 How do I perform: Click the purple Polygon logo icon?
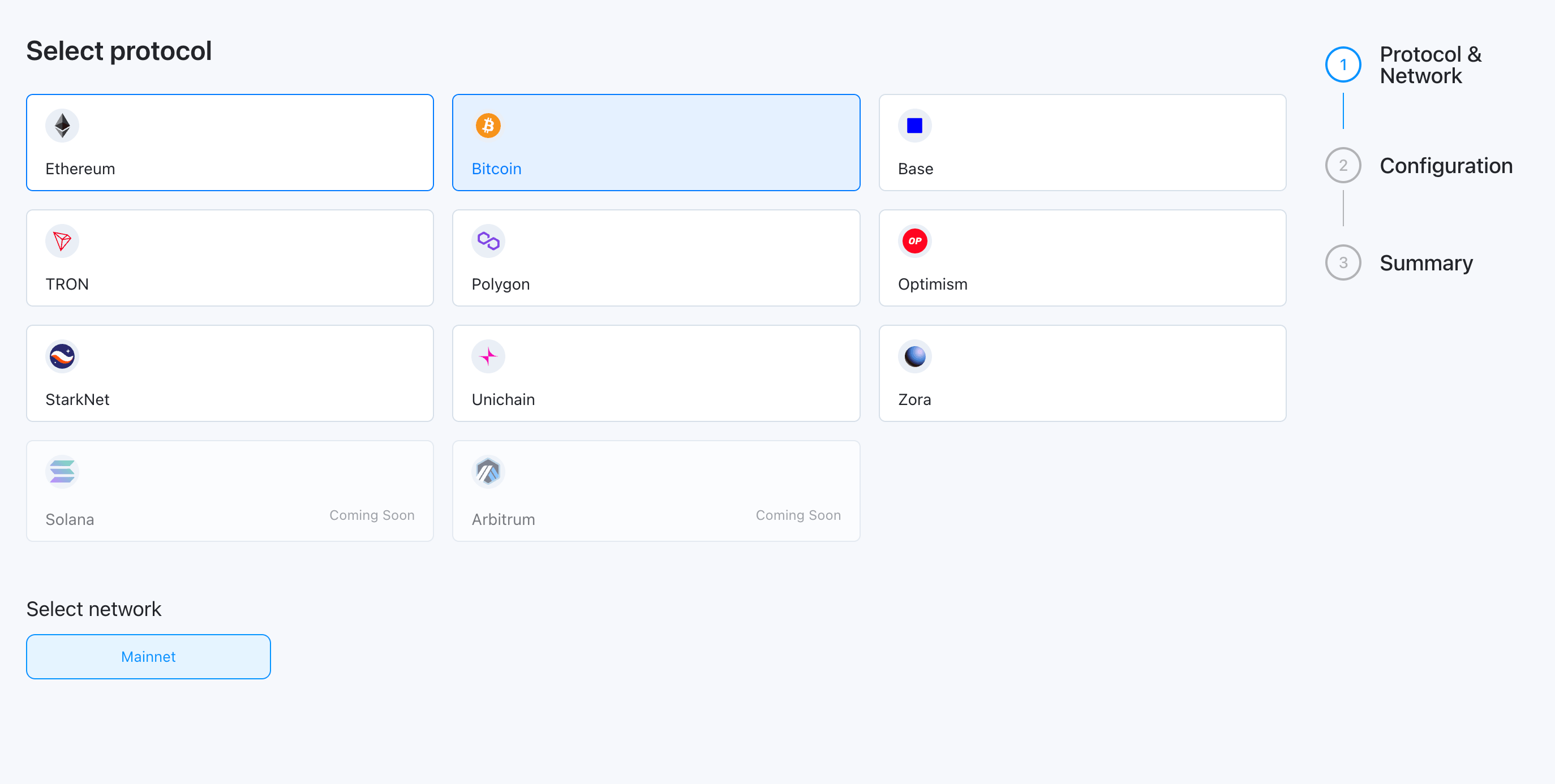pos(488,241)
